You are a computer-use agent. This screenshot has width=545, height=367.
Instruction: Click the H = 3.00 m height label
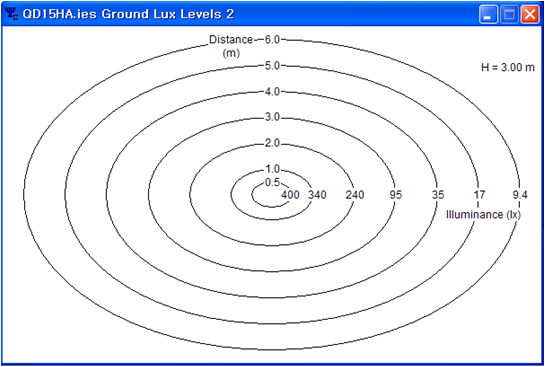pyautogui.click(x=508, y=67)
